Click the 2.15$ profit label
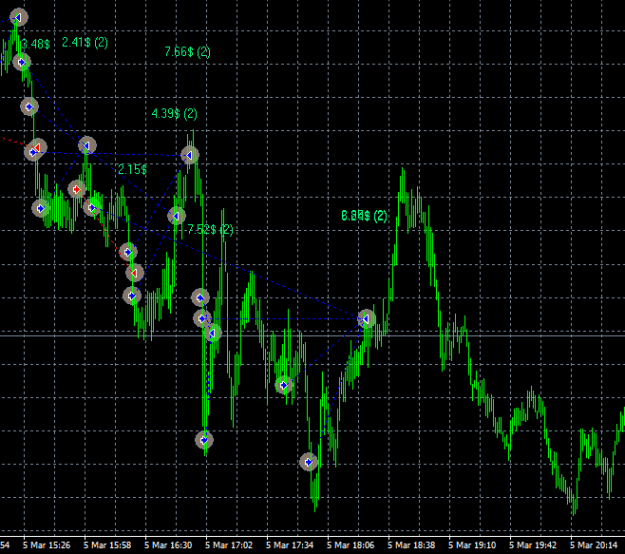 (132, 169)
